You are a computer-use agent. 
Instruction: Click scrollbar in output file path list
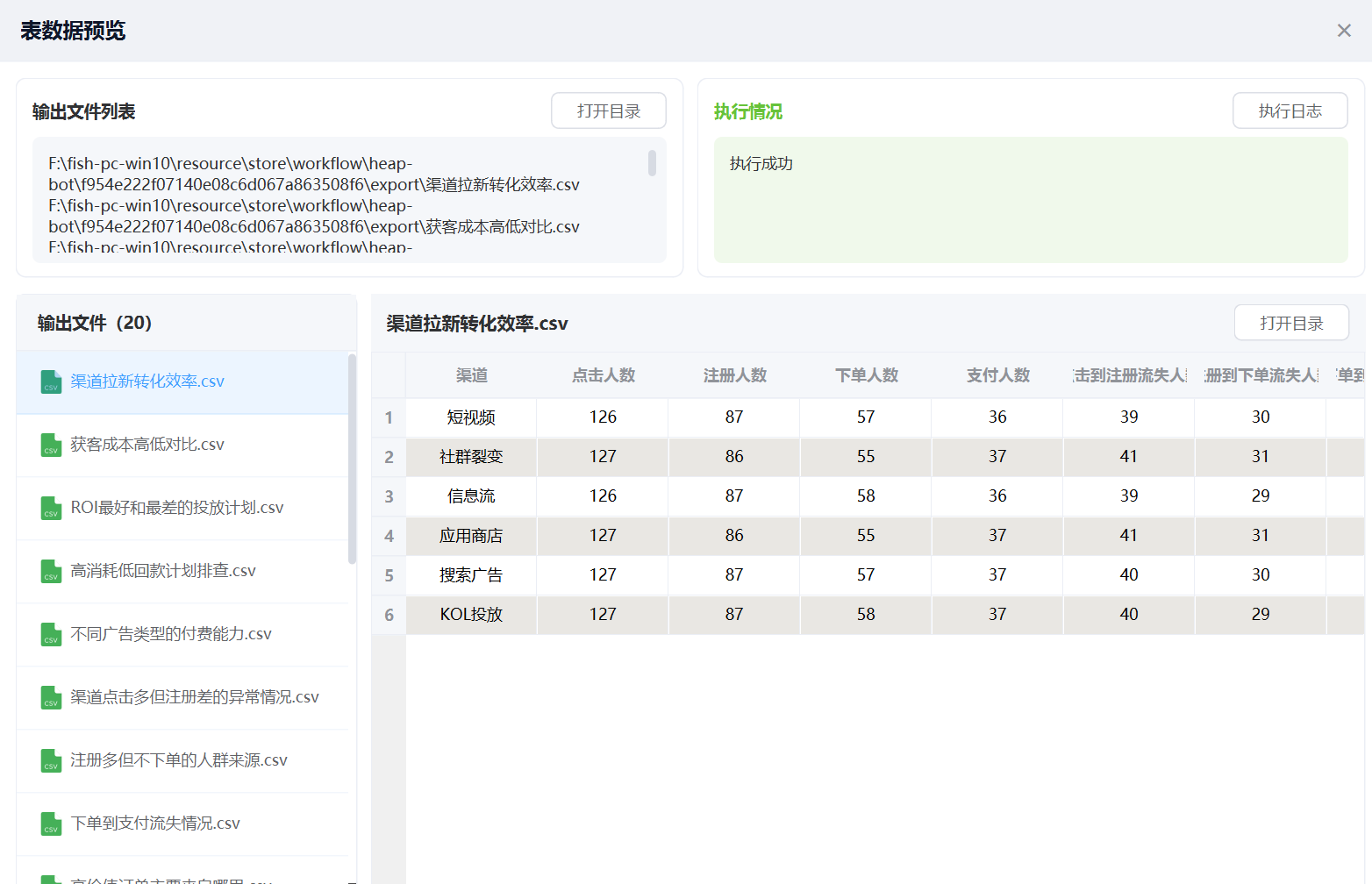pyautogui.click(x=652, y=163)
